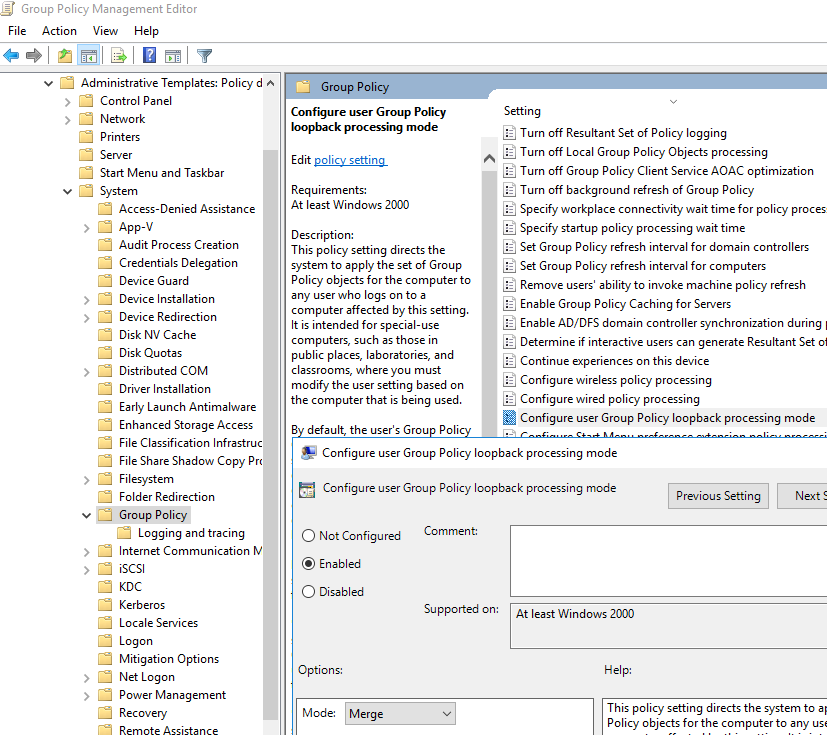Screen dimensions: 827x735
Task: Collapse the System tree node
Action: point(67,191)
